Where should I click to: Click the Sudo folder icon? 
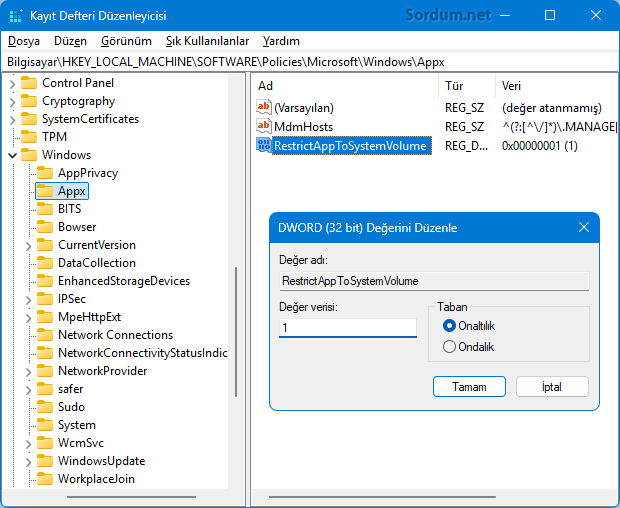click(x=45, y=407)
